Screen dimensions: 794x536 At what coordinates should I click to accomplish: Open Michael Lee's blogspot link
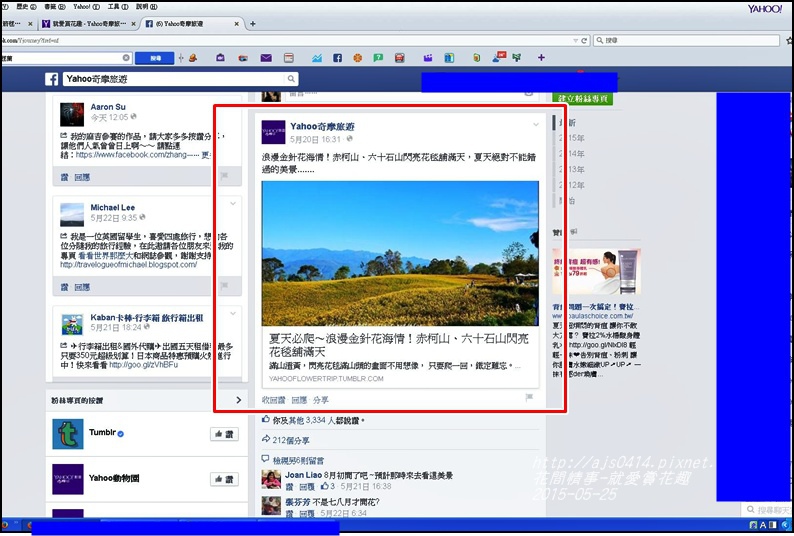coord(129,265)
